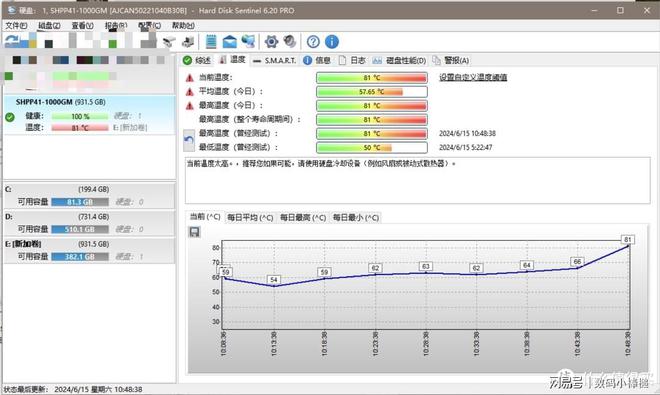Viewport: 660px width, 395px height.
Task: Open the 帮助(H) menu
Action: pyautogui.click(x=183, y=26)
